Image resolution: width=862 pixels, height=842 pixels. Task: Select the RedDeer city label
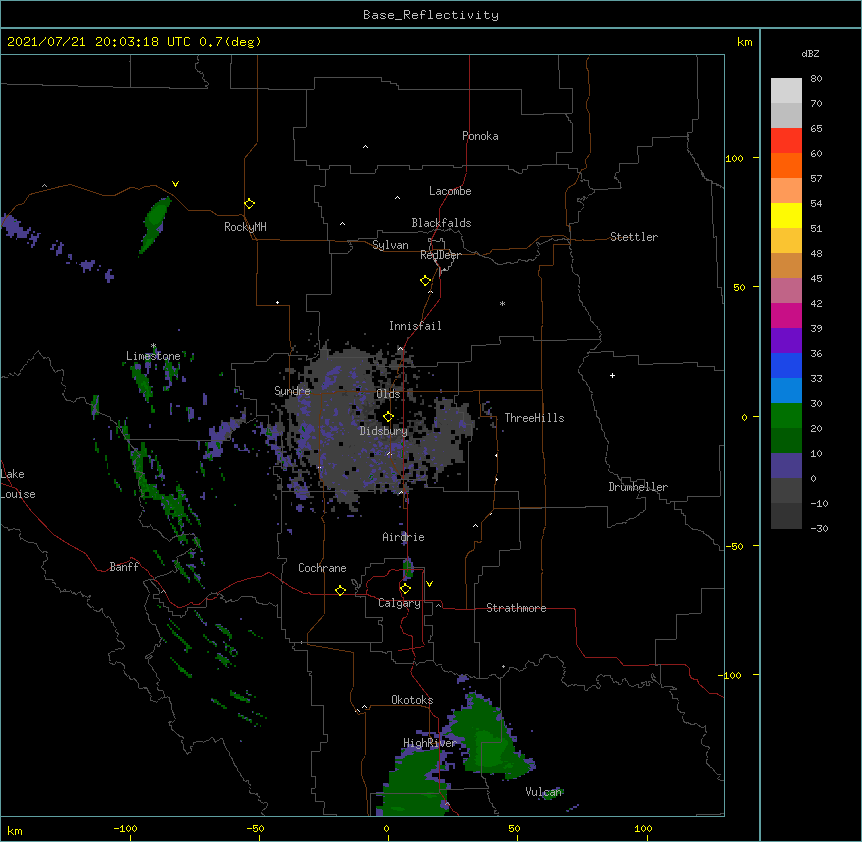440,255
